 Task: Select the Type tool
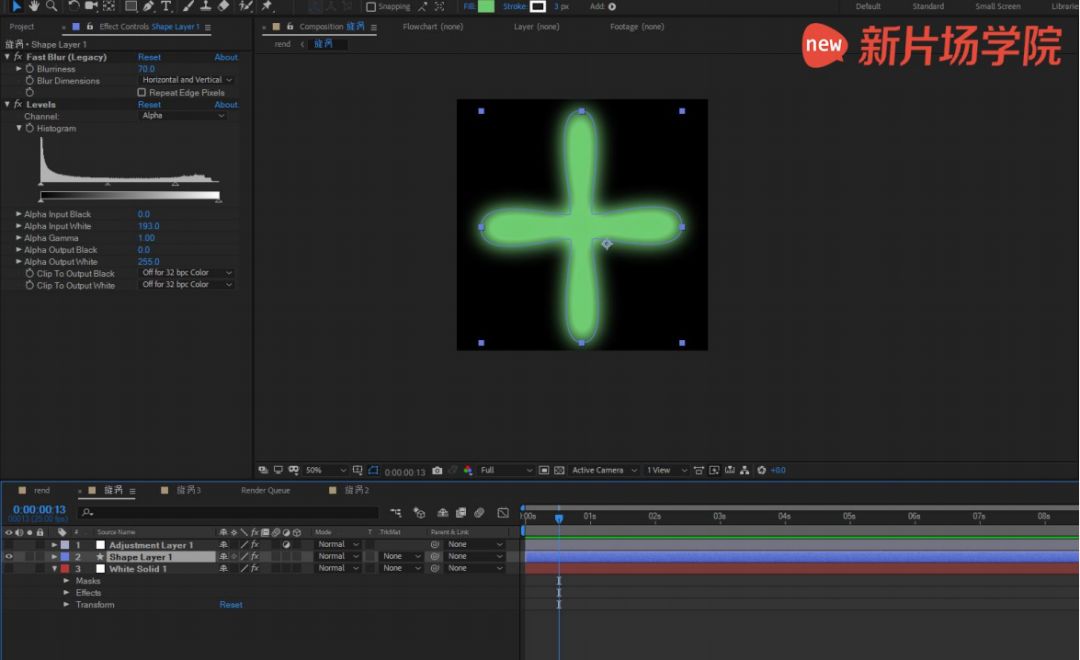(x=167, y=6)
